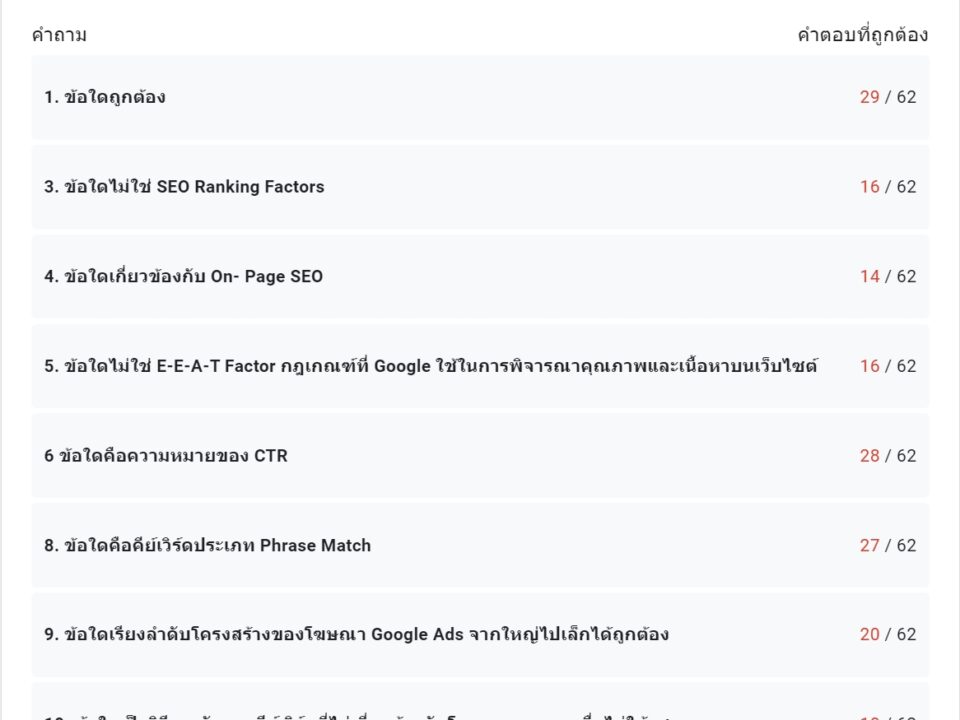Open the On- Page SEO question
The height and width of the screenshot is (720, 960).
click(480, 276)
